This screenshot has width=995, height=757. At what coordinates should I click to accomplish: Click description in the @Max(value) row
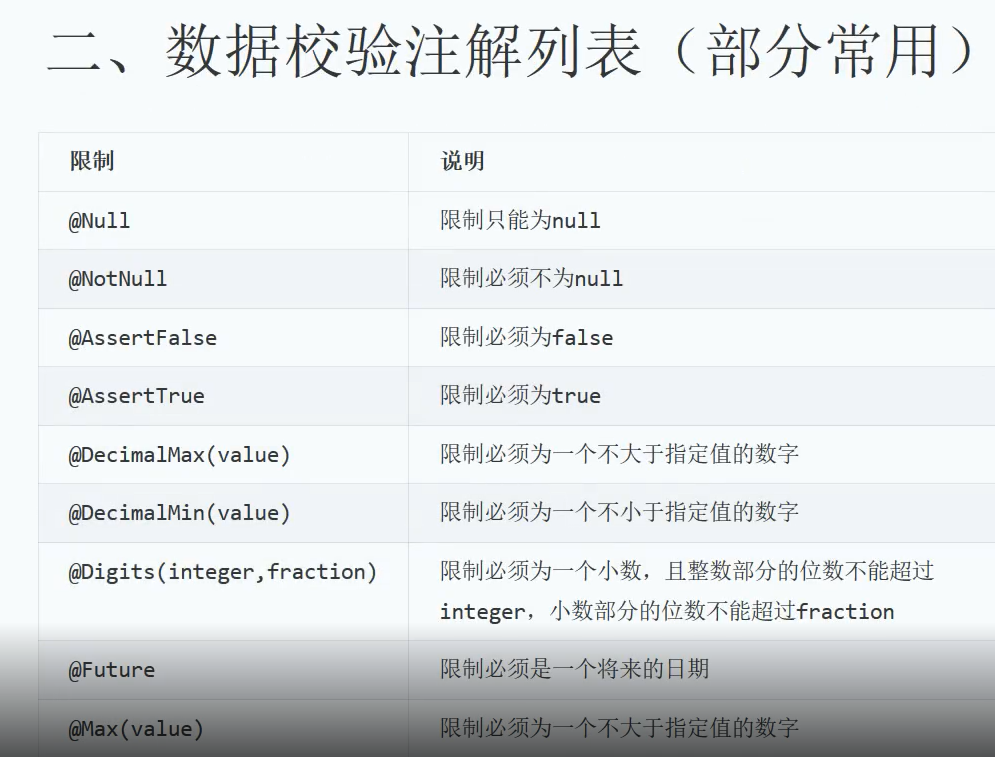pyautogui.click(x=619, y=727)
